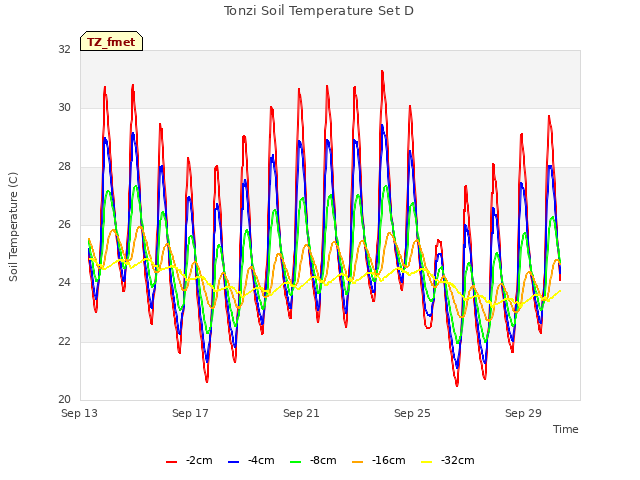Click the Sep 25 x-axis tick label
The image size is (640, 480).
point(412,413)
